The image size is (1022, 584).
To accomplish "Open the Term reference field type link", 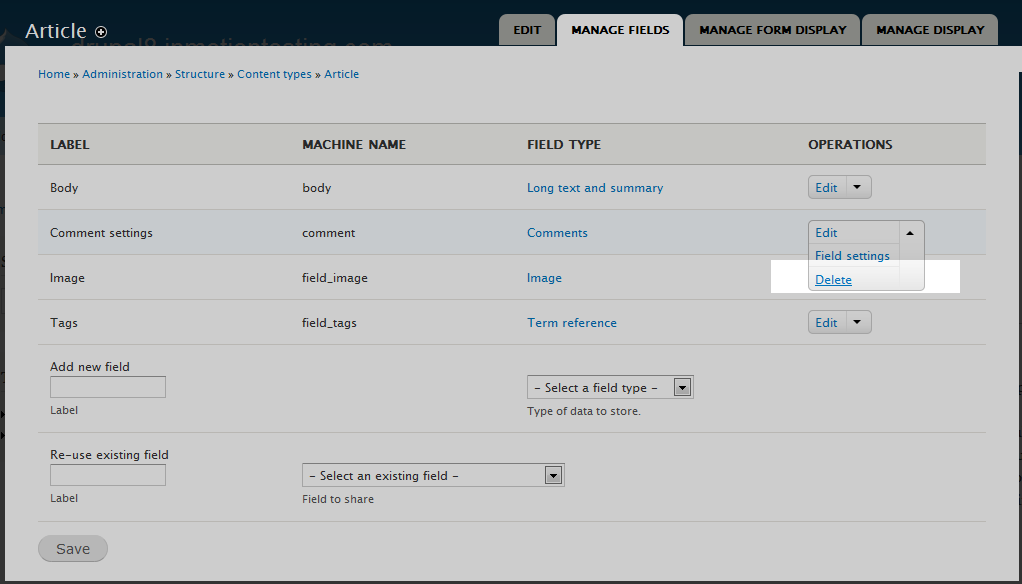I will [572, 323].
